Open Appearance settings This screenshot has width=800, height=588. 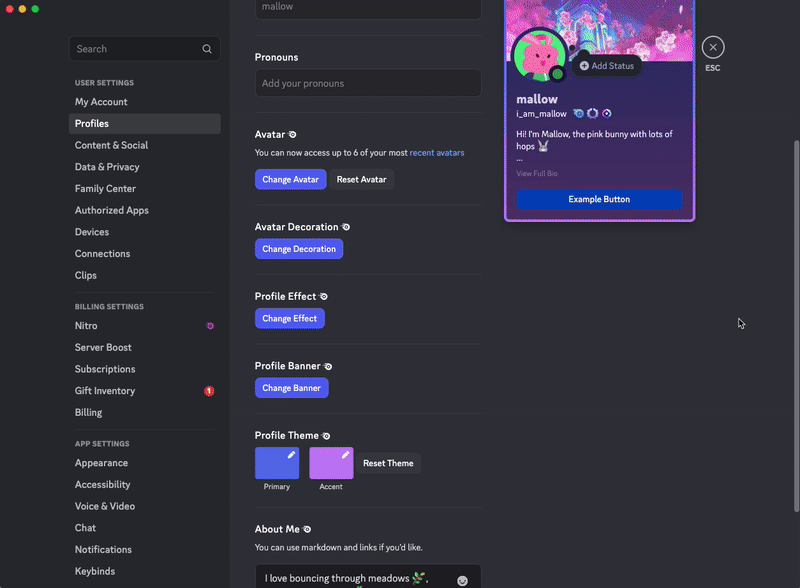click(x=145, y=463)
